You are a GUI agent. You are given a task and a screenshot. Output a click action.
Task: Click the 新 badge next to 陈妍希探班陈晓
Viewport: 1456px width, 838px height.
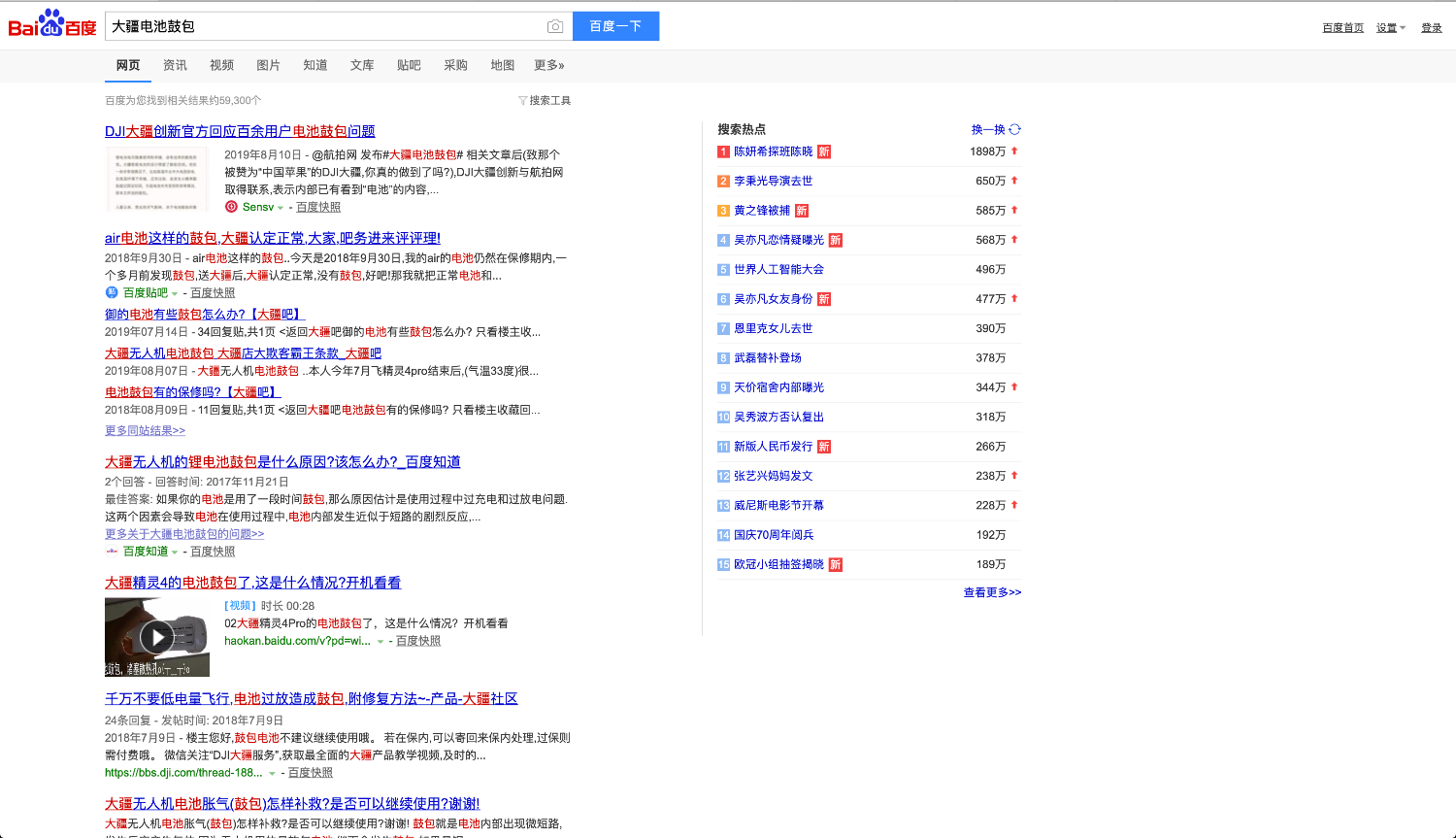tap(824, 151)
